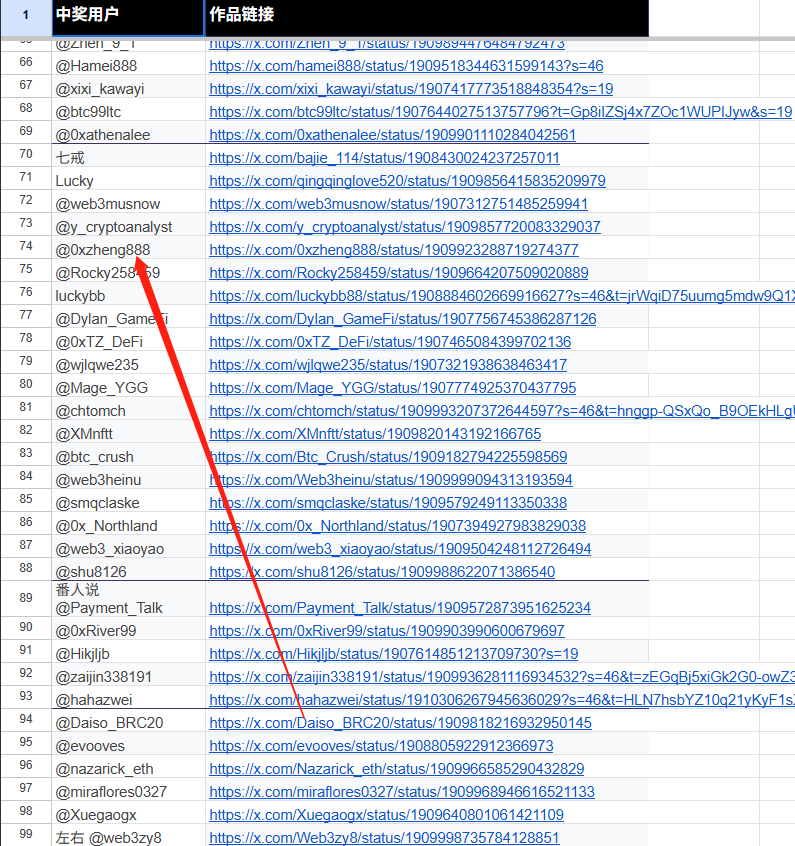Open the Xuegaogx status link
The height and width of the screenshot is (846, 795).
coord(386,815)
